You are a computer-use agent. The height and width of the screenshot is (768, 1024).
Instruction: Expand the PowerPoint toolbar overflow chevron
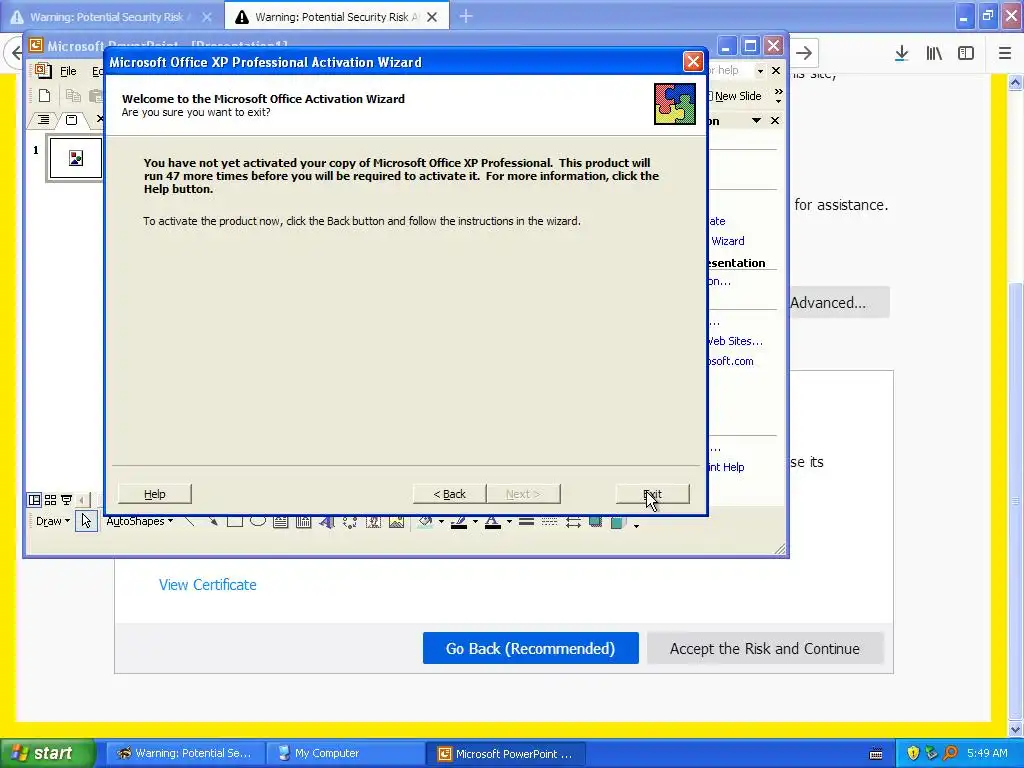(778, 95)
